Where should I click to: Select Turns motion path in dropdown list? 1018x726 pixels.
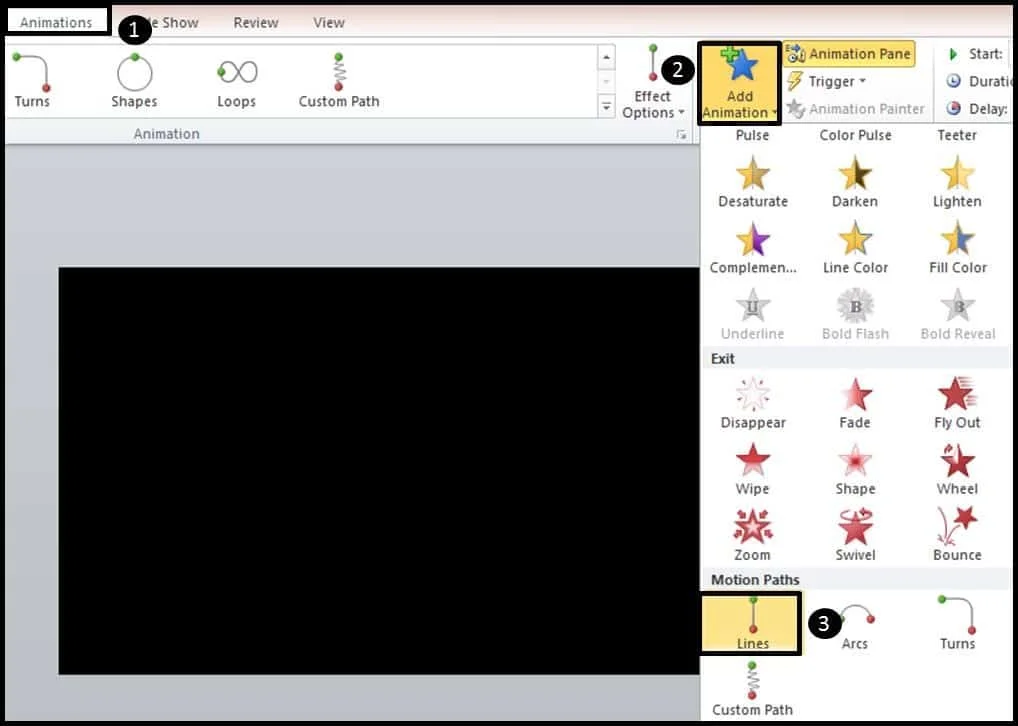click(x=957, y=624)
